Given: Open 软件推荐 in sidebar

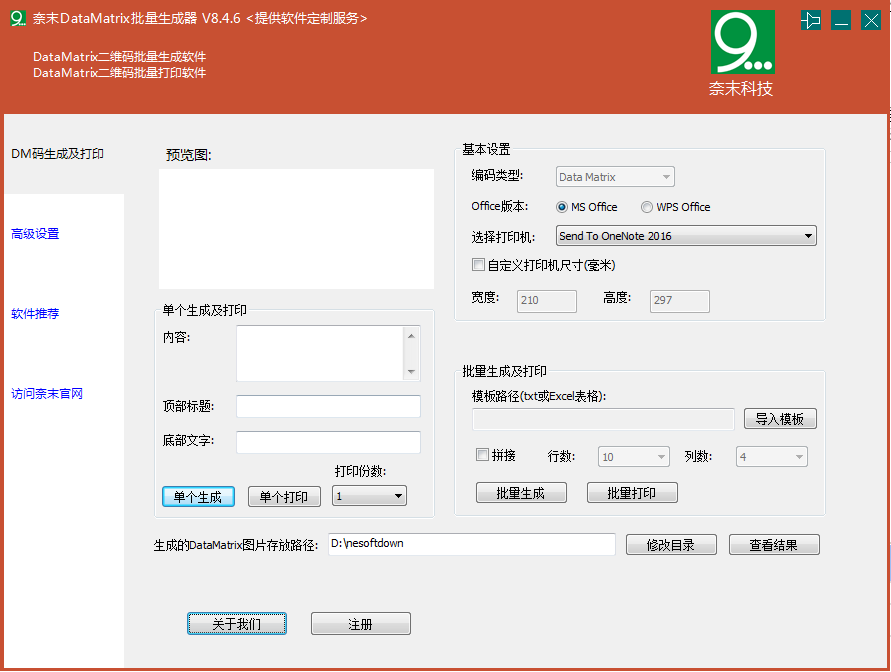Looking at the screenshot, I should pos(35,314).
